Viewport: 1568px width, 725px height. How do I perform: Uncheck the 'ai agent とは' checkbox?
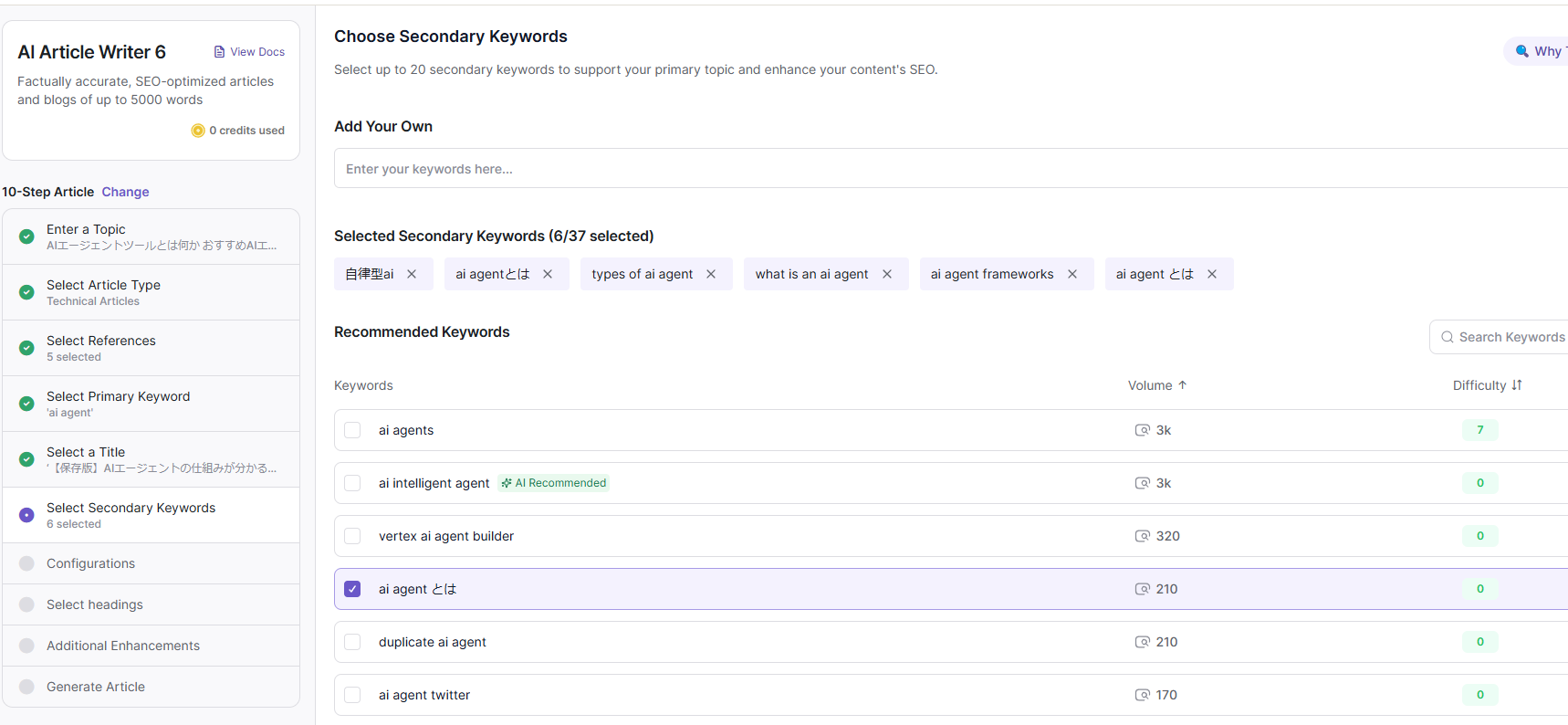click(352, 589)
